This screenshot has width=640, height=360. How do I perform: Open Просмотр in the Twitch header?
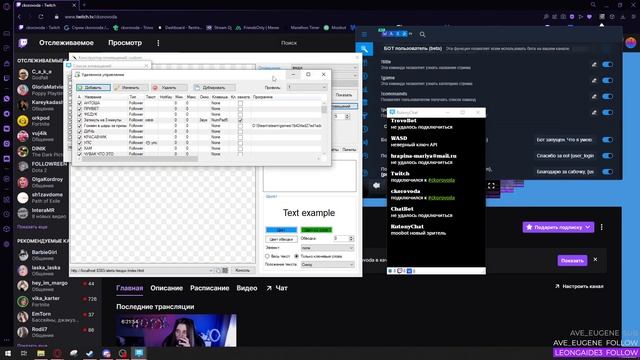(125, 43)
